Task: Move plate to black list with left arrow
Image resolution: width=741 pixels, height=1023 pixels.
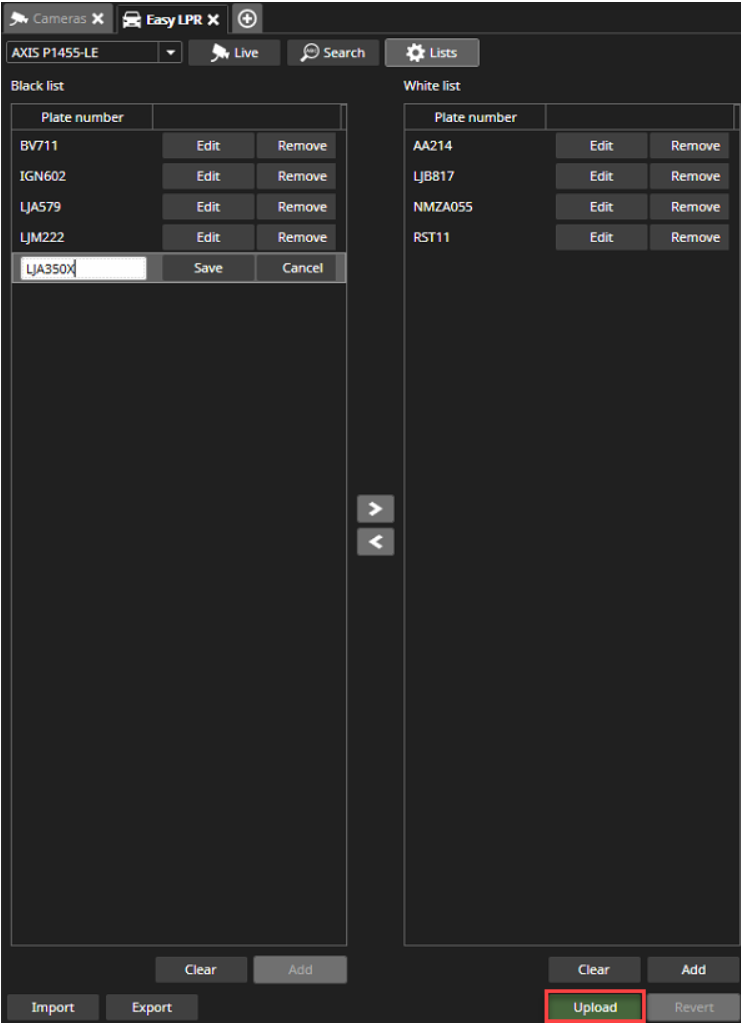Action: click(375, 542)
